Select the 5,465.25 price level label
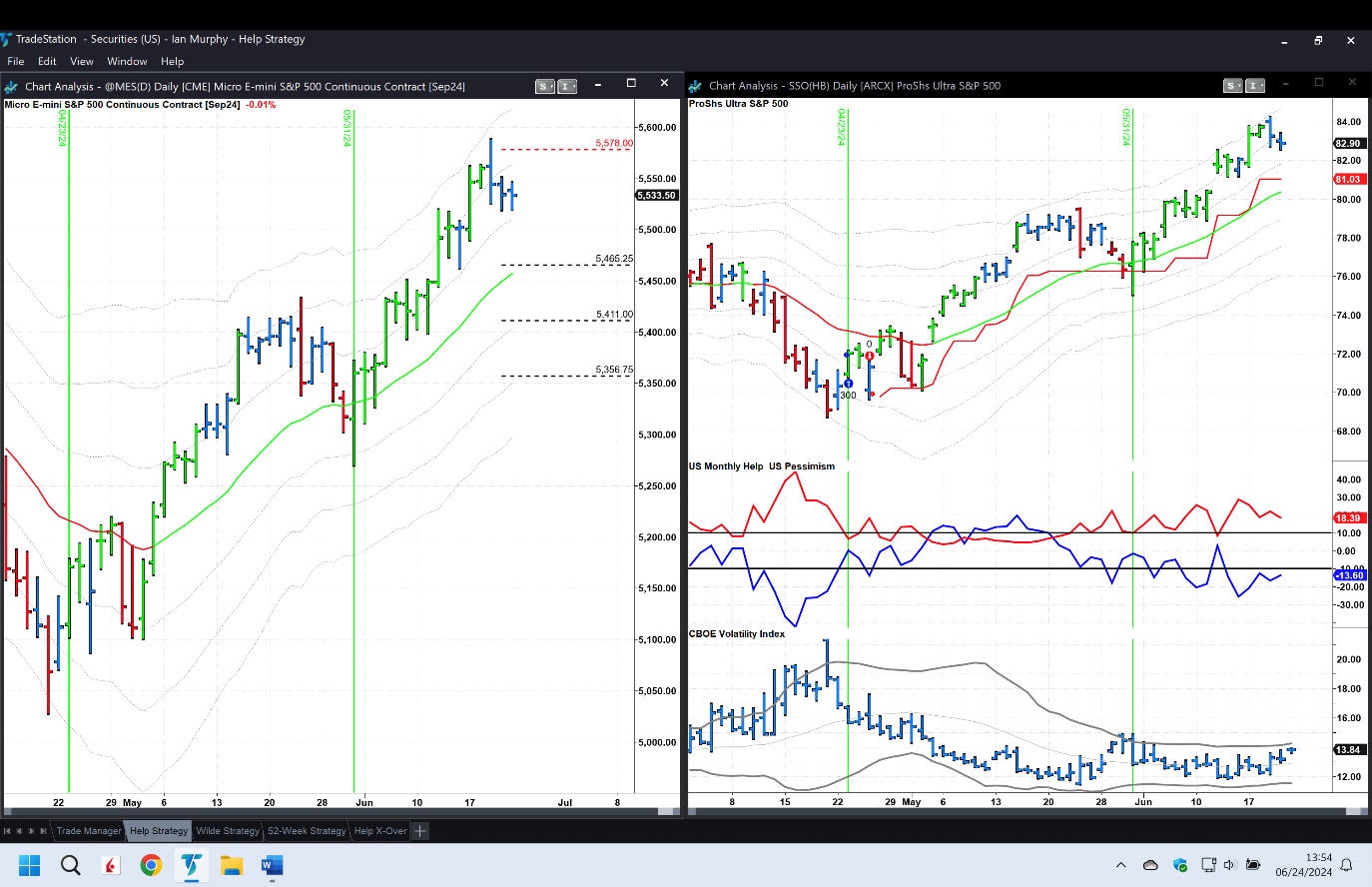 pyautogui.click(x=614, y=259)
